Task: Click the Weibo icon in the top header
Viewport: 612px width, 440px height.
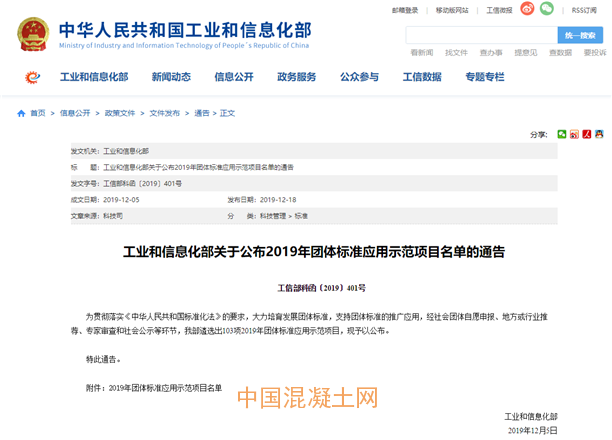Action: 525,9
